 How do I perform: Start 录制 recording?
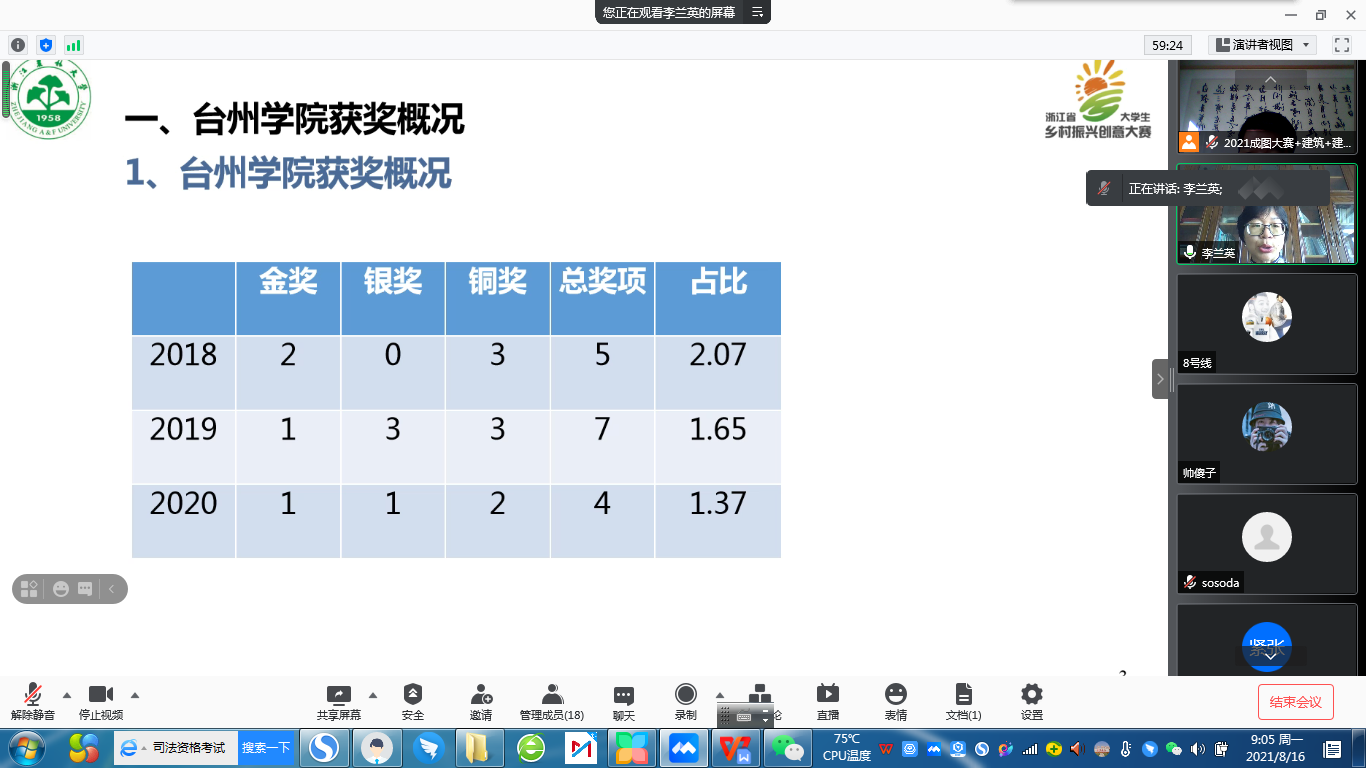pos(685,701)
